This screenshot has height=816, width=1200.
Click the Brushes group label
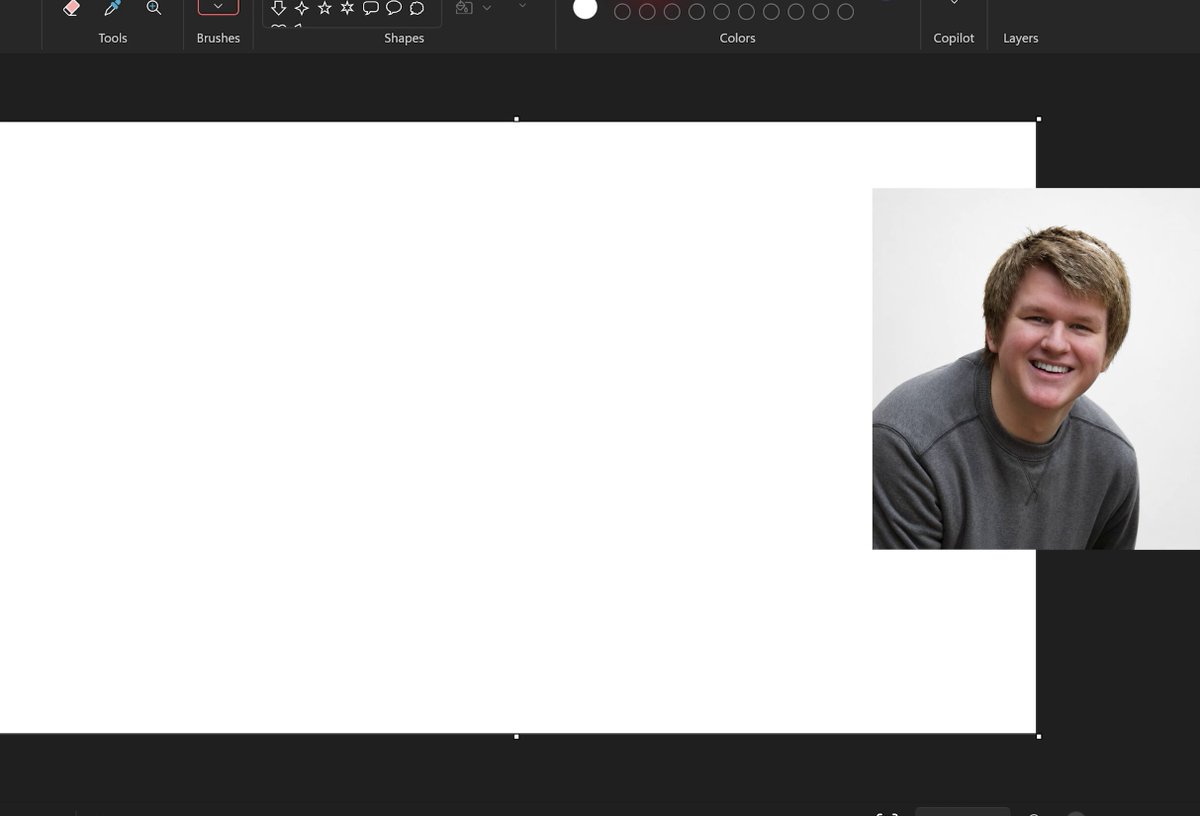pyautogui.click(x=218, y=38)
